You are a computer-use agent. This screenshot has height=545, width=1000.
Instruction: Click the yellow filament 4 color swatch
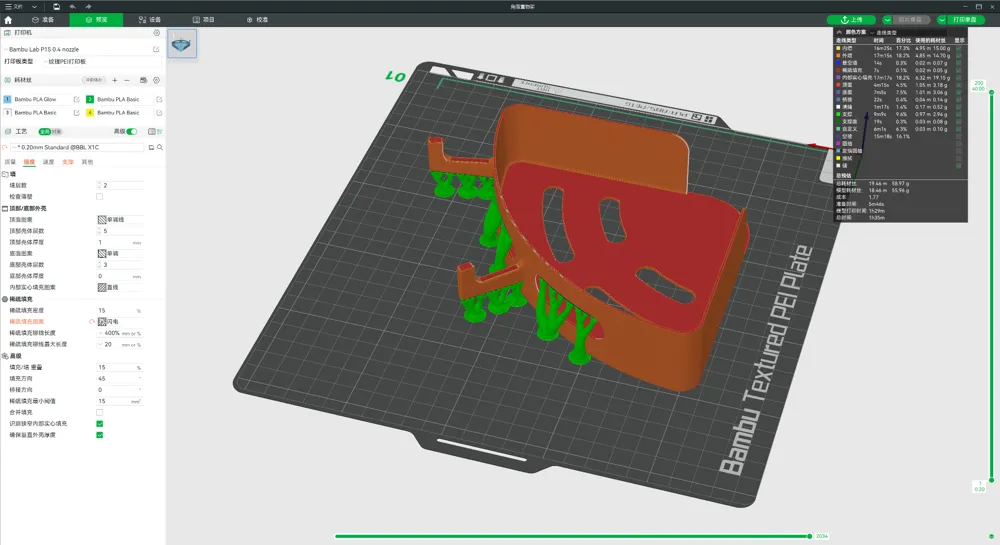pyautogui.click(x=90, y=113)
